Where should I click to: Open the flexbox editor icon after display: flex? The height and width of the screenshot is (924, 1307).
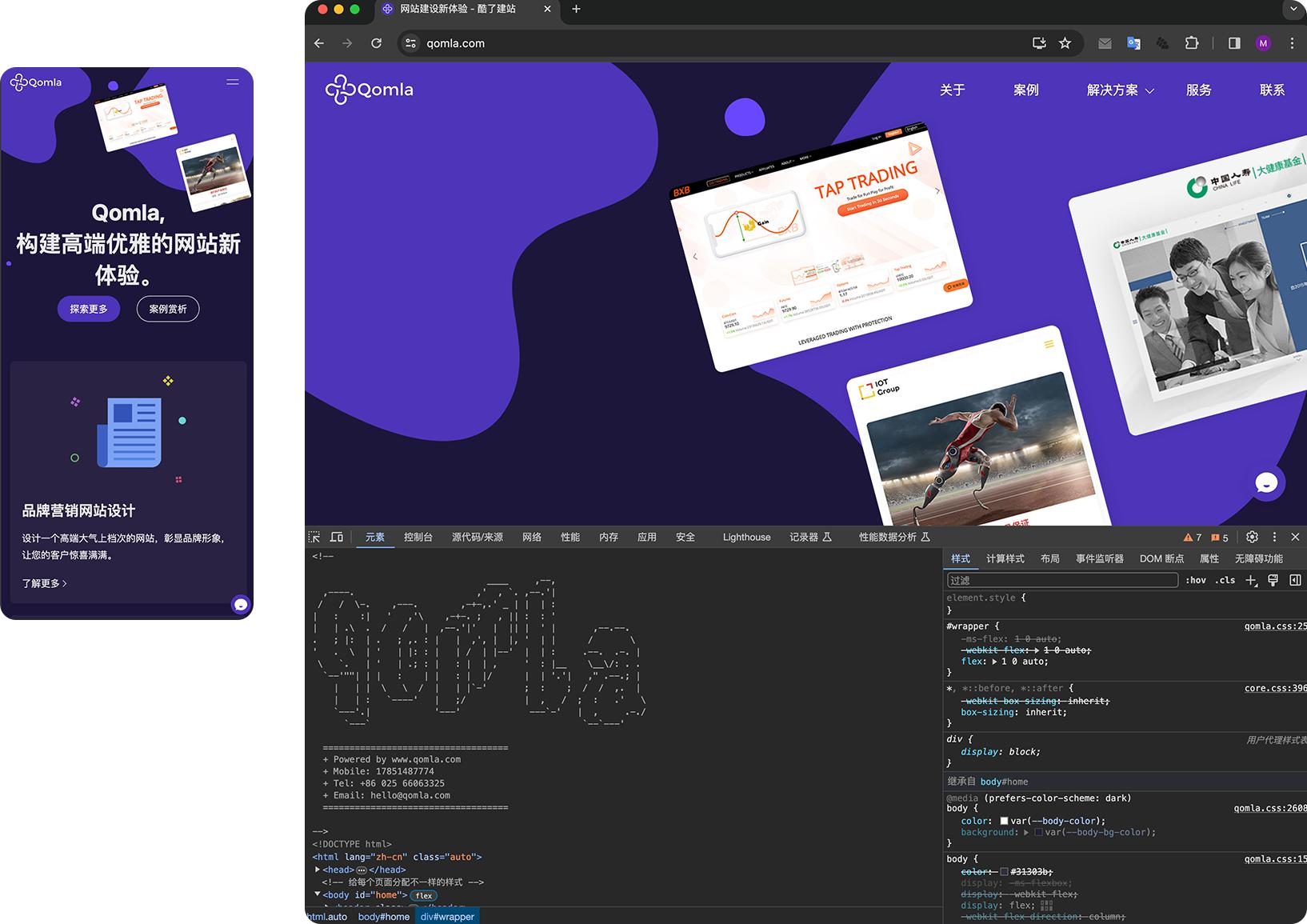[x=1047, y=906]
